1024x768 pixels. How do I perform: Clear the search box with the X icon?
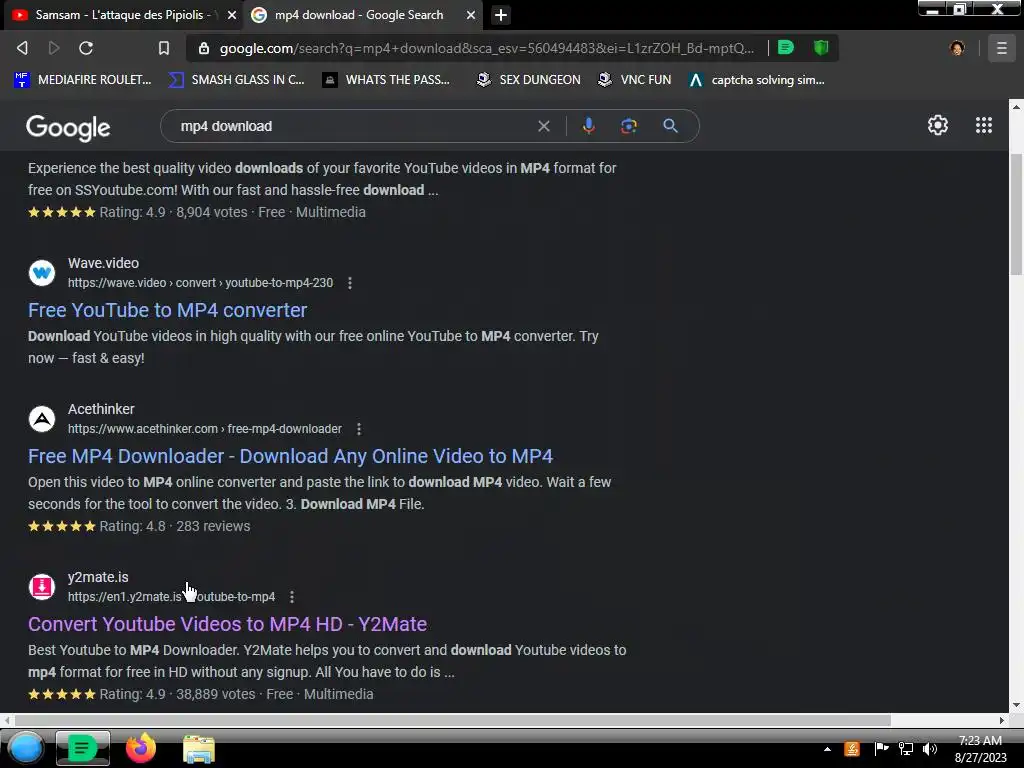click(x=543, y=126)
